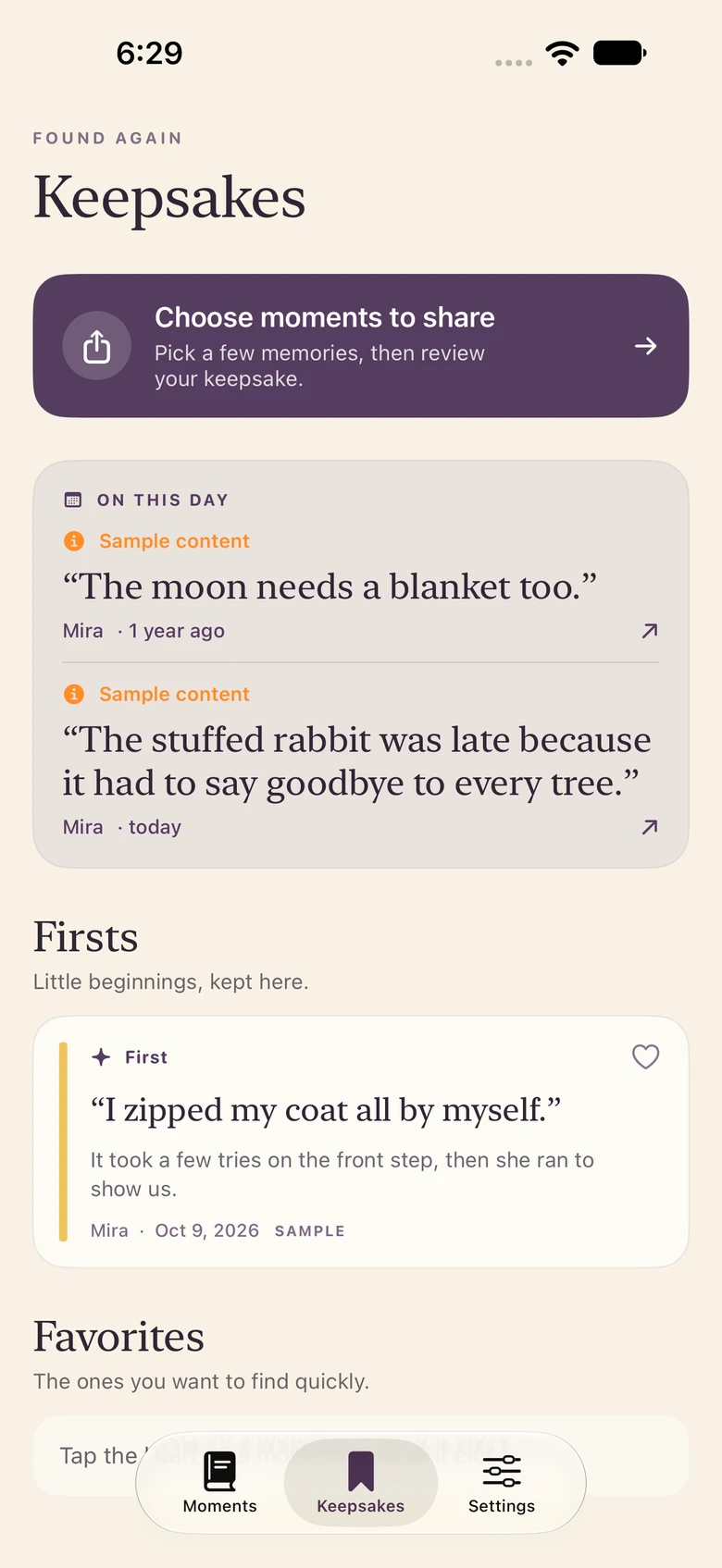
Task: Tap the battery indicator in status bar
Action: [619, 53]
